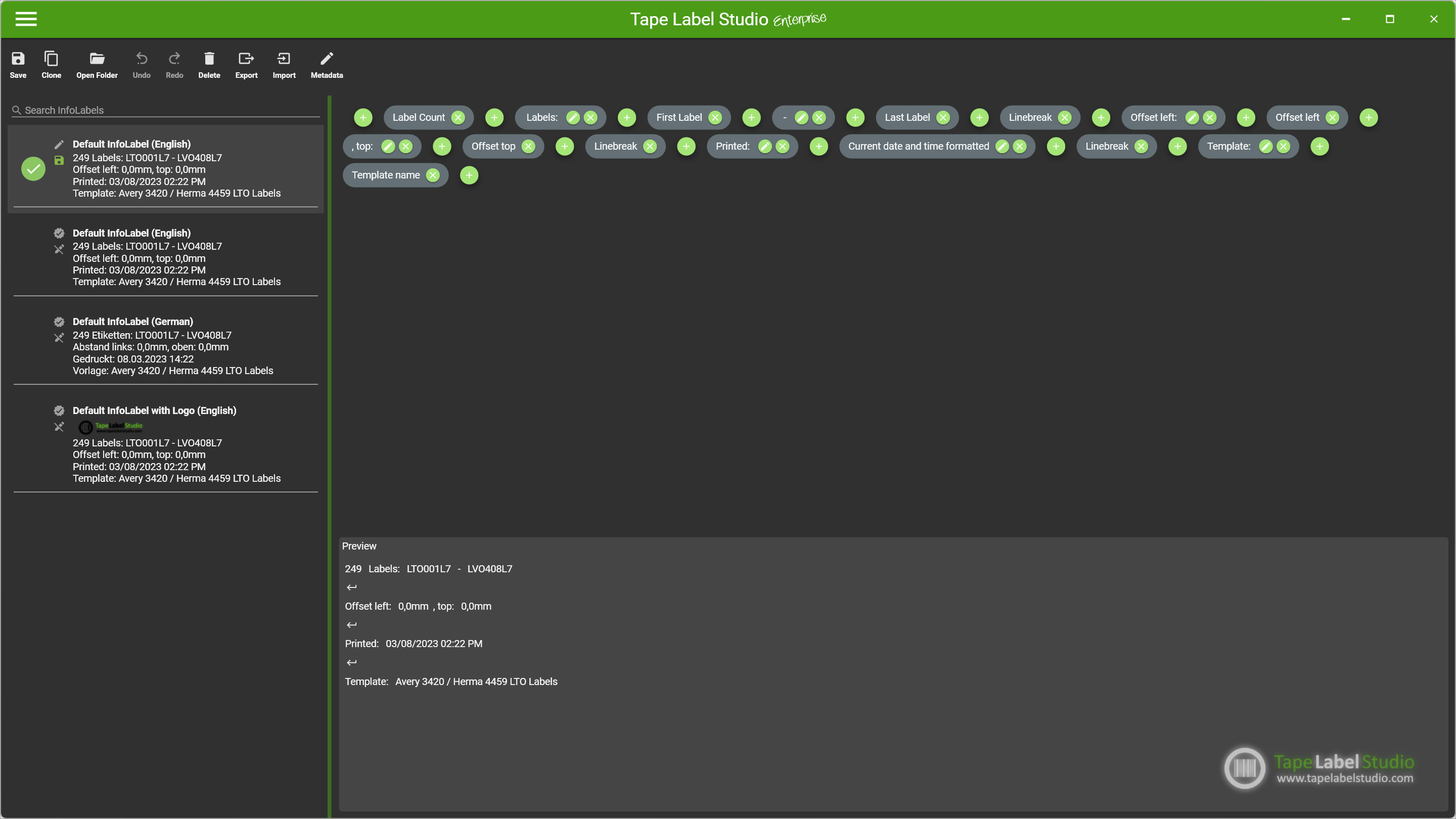The height and width of the screenshot is (819, 1456).
Task: Click crossed-pencil icon on InfoLabel with Logo
Action: (x=59, y=427)
